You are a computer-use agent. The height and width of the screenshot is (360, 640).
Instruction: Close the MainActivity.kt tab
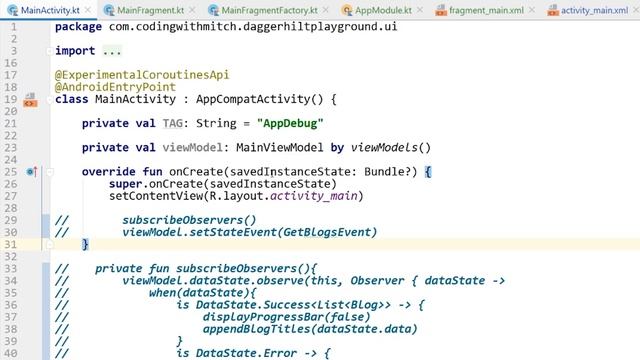coord(88,10)
